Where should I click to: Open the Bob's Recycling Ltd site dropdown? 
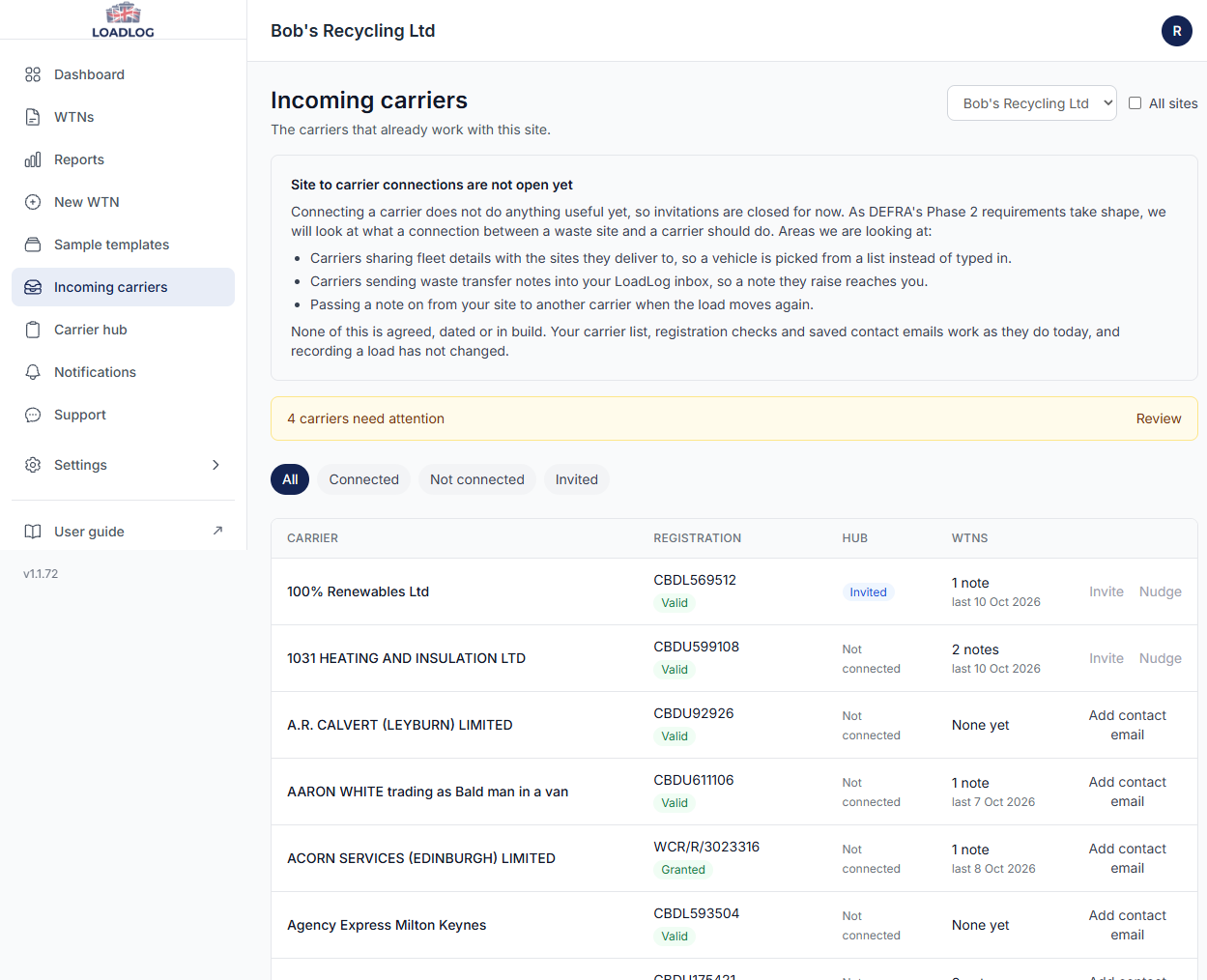1032,103
